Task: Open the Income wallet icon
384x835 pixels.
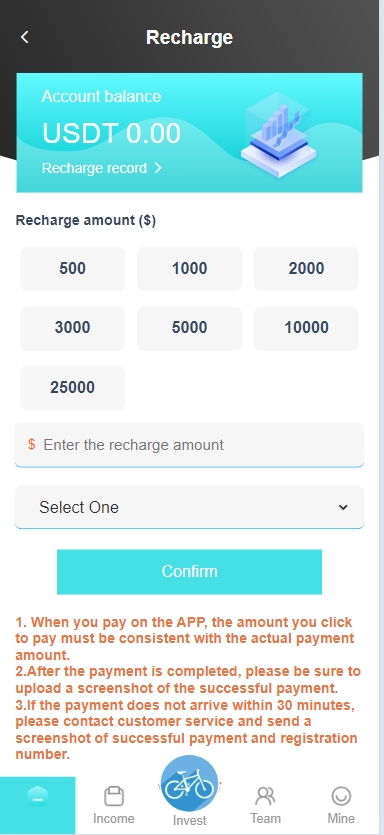Action: tap(113, 797)
